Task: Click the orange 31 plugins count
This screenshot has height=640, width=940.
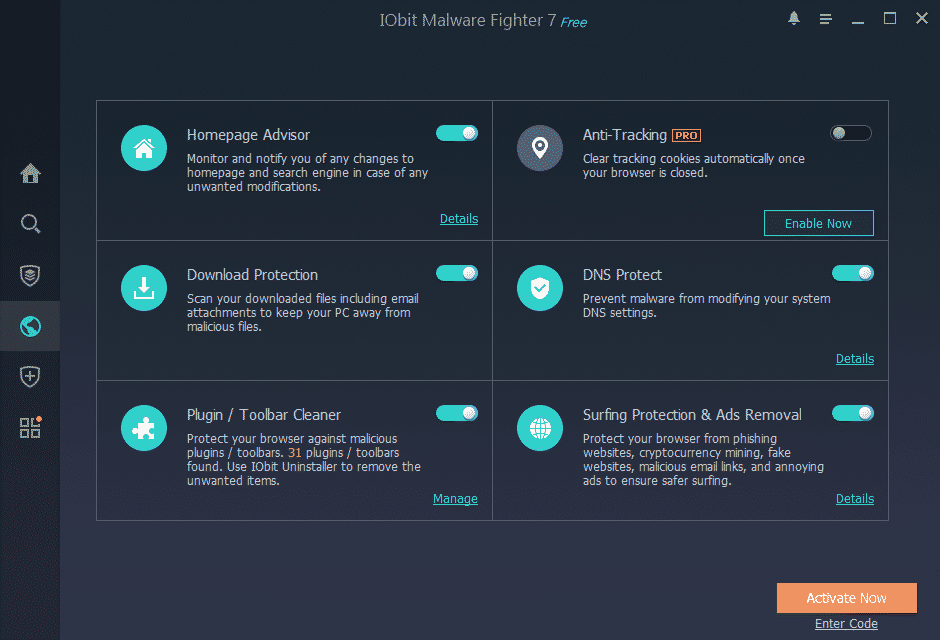Action: [294, 452]
